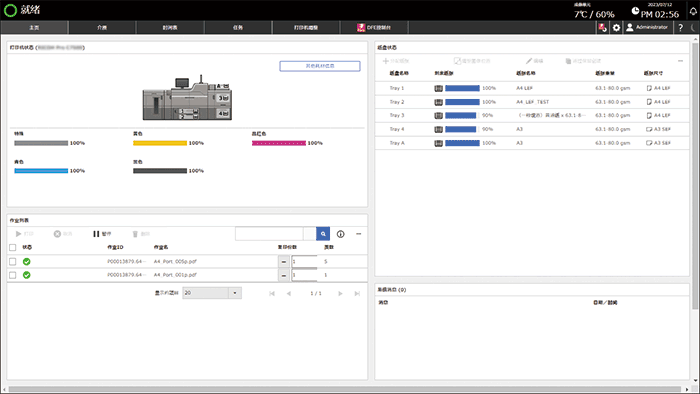Collapse the job list panel

pos(358,234)
